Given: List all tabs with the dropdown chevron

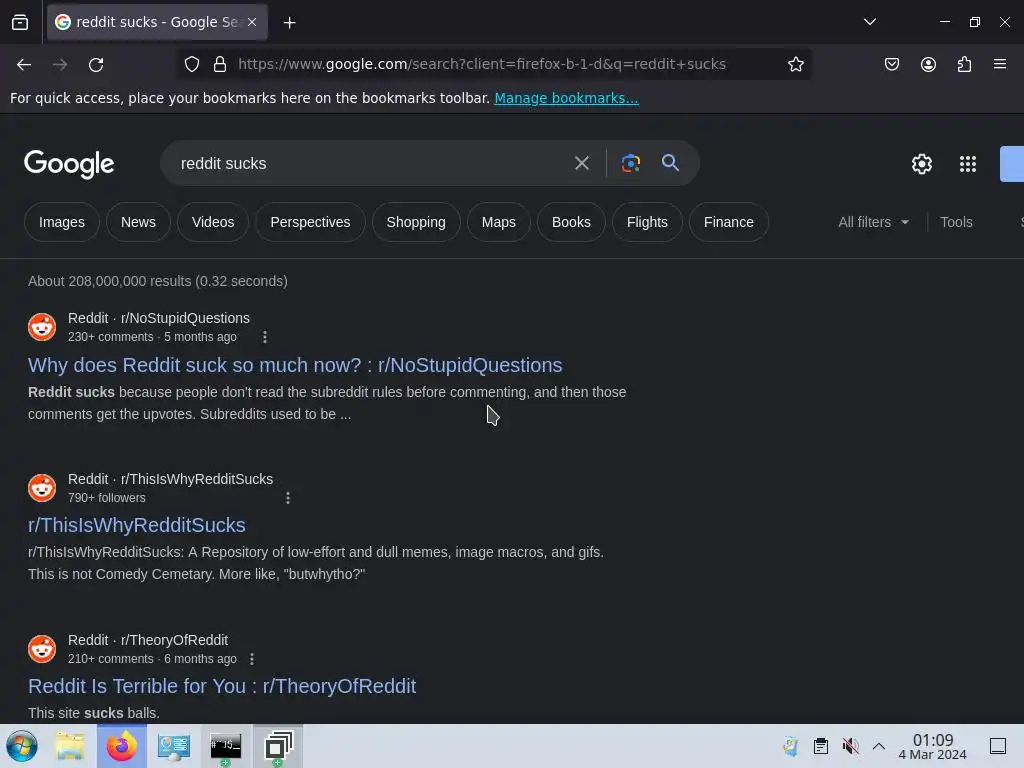Looking at the screenshot, I should (869, 22).
